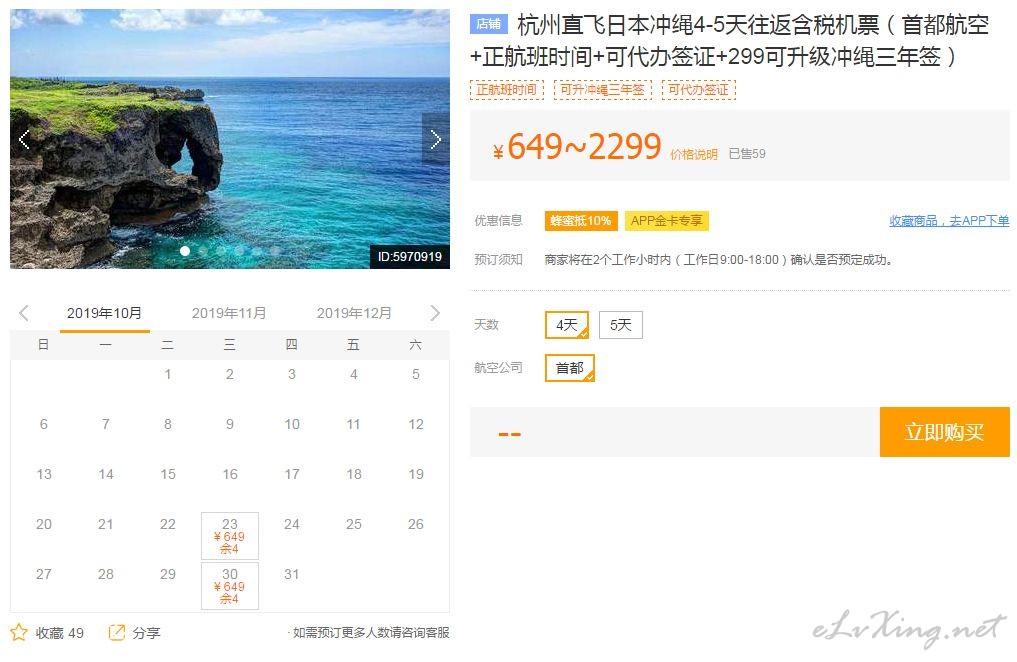This screenshot has width=1017, height=662.
Task: Show the next photo with right arrow
Action: click(436, 139)
